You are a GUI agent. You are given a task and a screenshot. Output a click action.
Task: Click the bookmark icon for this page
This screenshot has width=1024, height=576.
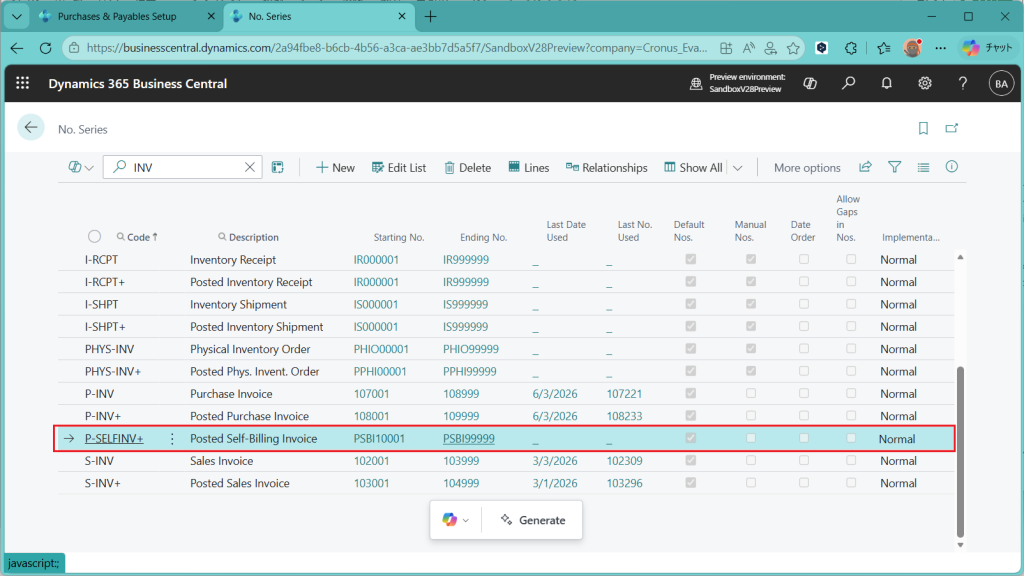tap(923, 129)
